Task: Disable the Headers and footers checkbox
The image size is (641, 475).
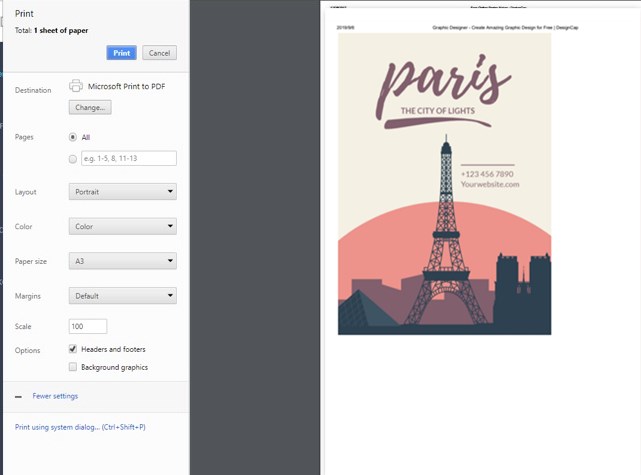Action: pyautogui.click(x=73, y=349)
